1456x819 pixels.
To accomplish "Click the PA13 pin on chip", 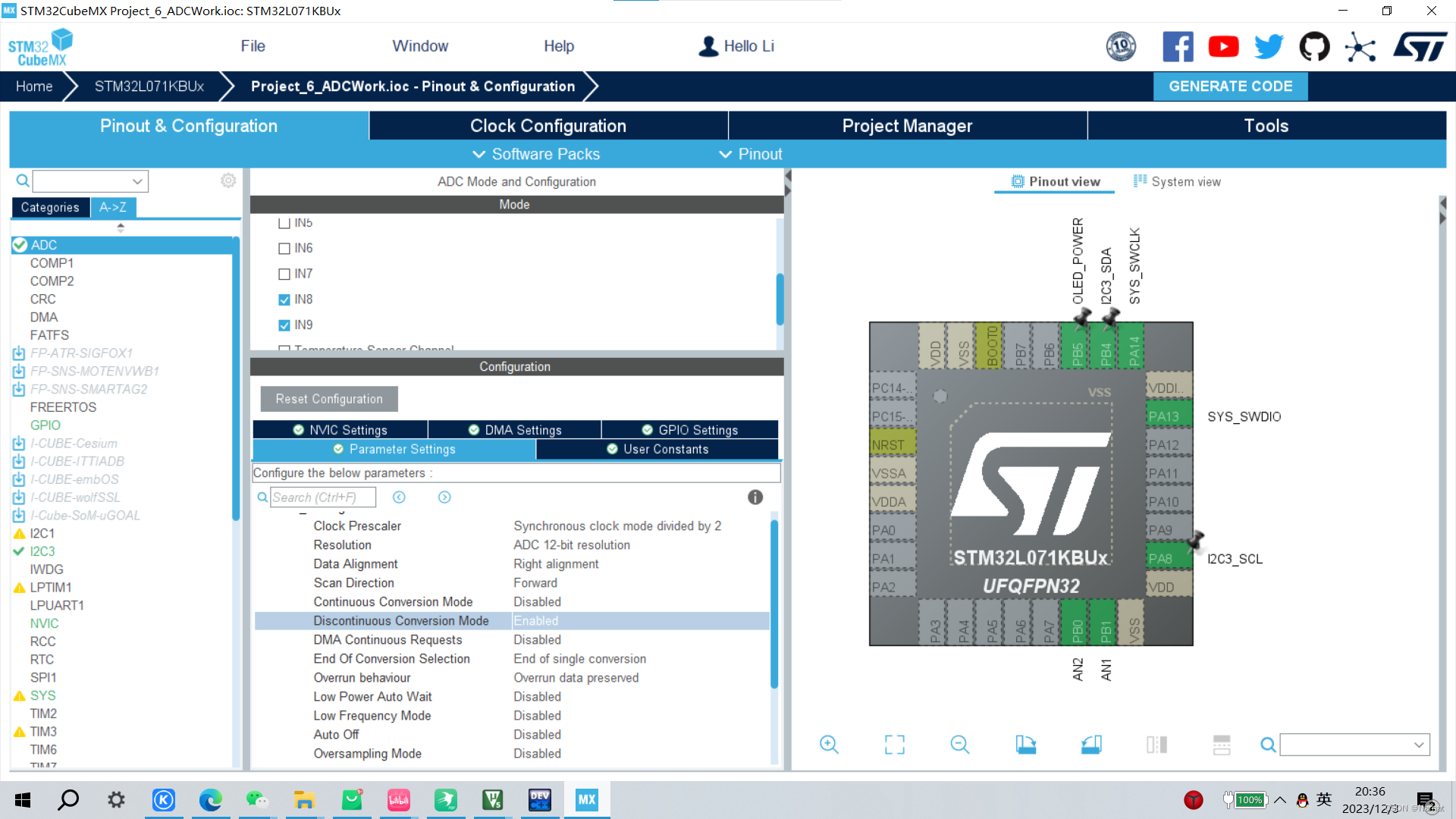I will click(x=1169, y=416).
